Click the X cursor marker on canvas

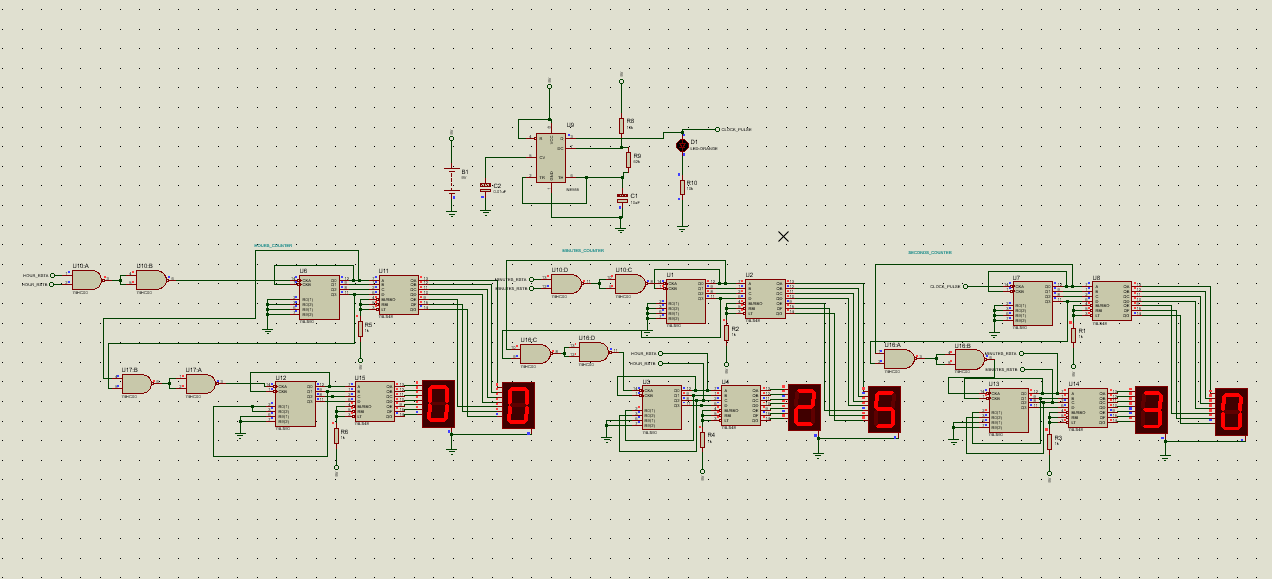pyautogui.click(x=783, y=236)
